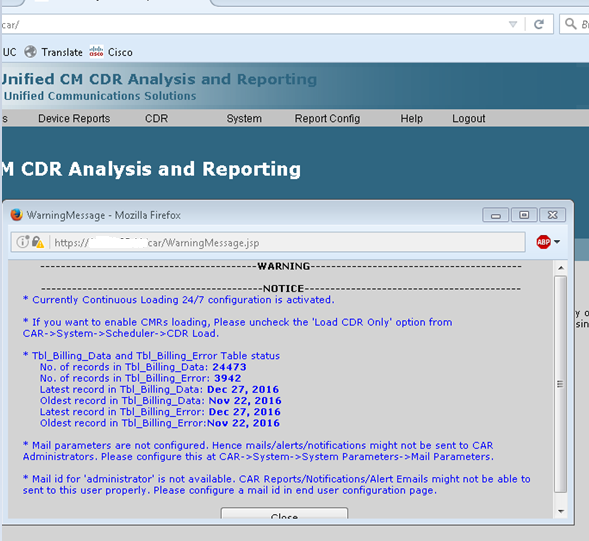Open the System menu
Image resolution: width=589 pixels, height=541 pixels.
point(244,119)
